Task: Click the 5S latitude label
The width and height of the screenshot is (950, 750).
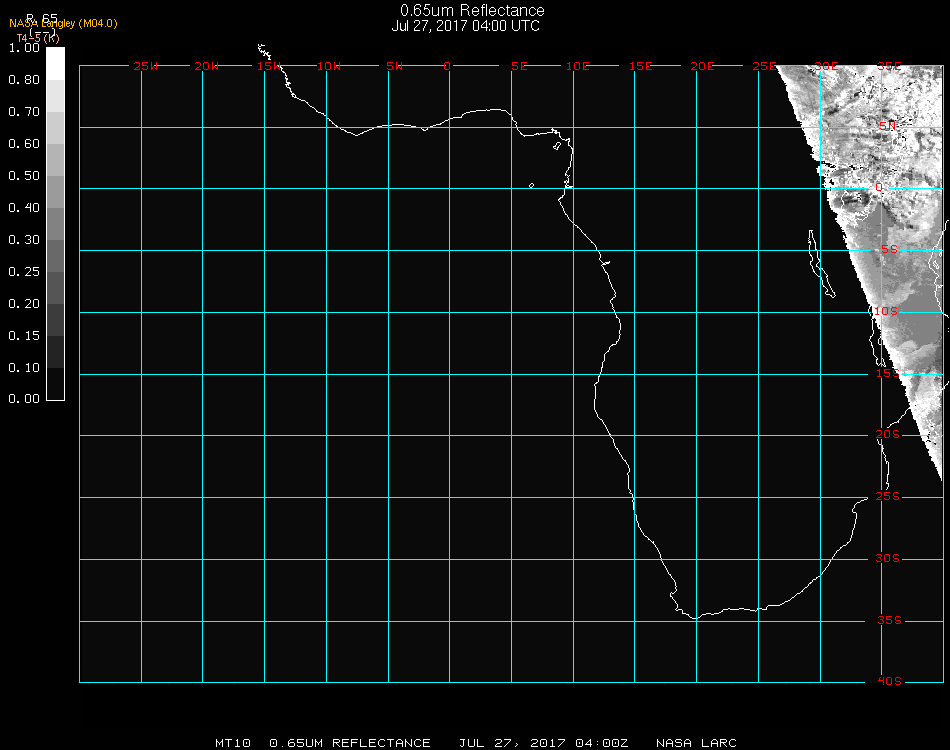Action: click(x=889, y=249)
